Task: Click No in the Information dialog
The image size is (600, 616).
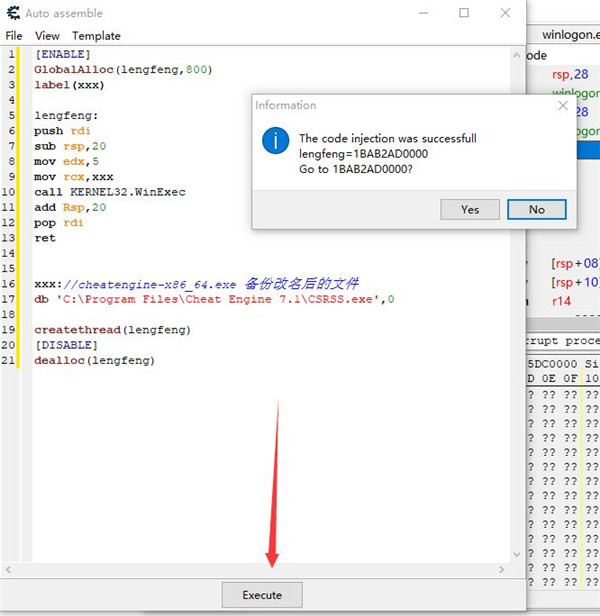Action: (537, 209)
